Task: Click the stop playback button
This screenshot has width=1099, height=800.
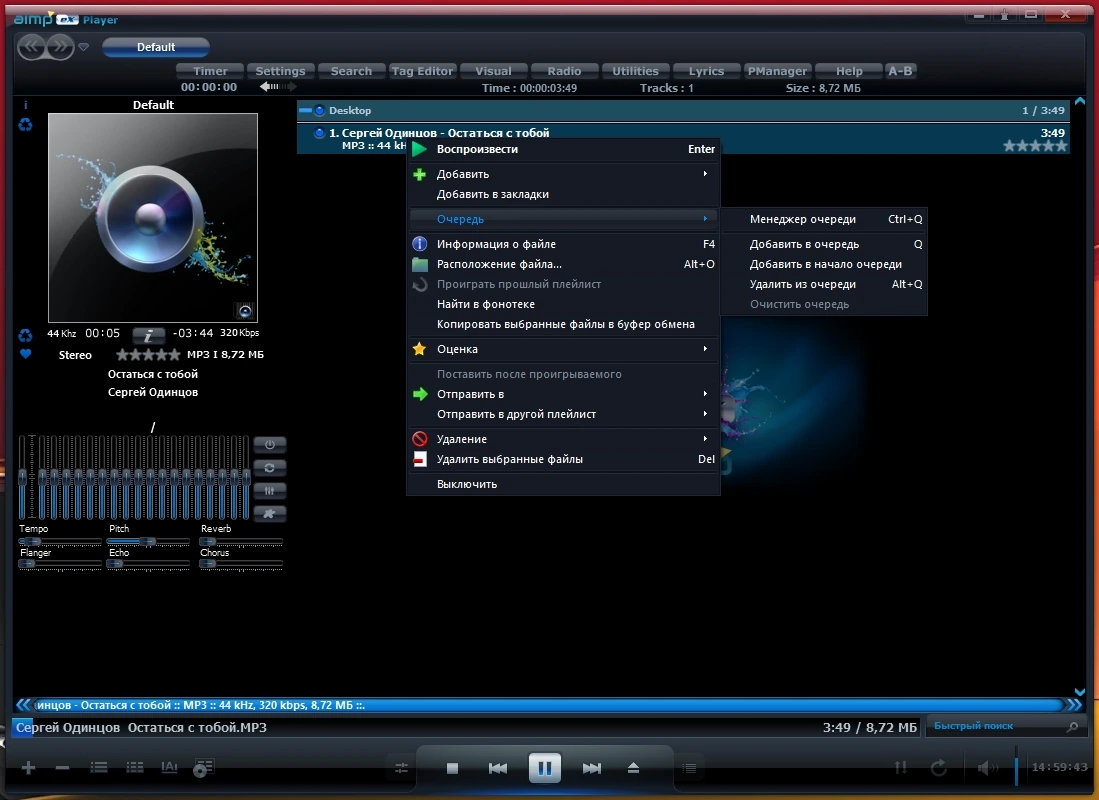Action: click(452, 768)
